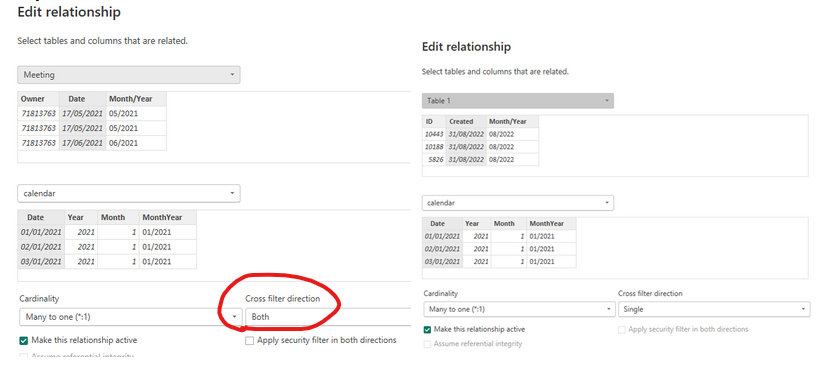Viewport: 828px width, 369px height.
Task: Open the right dialog's calendar table dropdown
Action: 518,203
